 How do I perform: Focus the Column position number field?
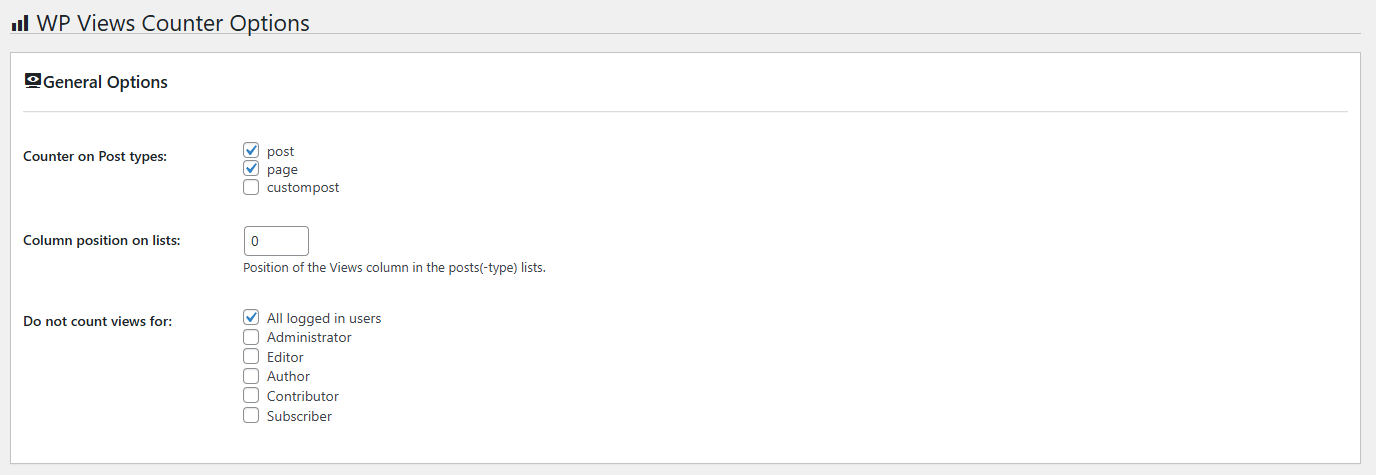tap(276, 241)
